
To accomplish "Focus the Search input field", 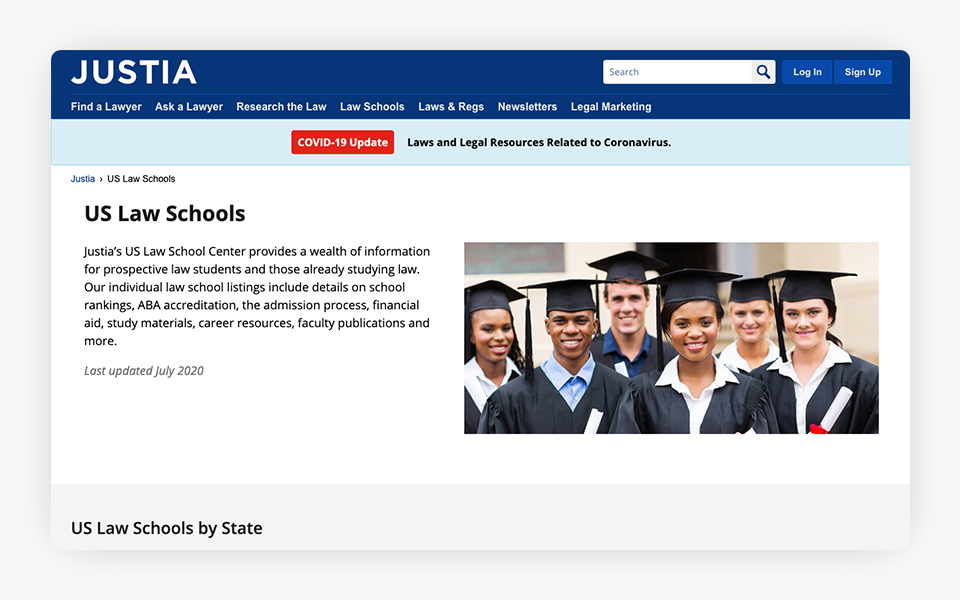I will [x=677, y=72].
